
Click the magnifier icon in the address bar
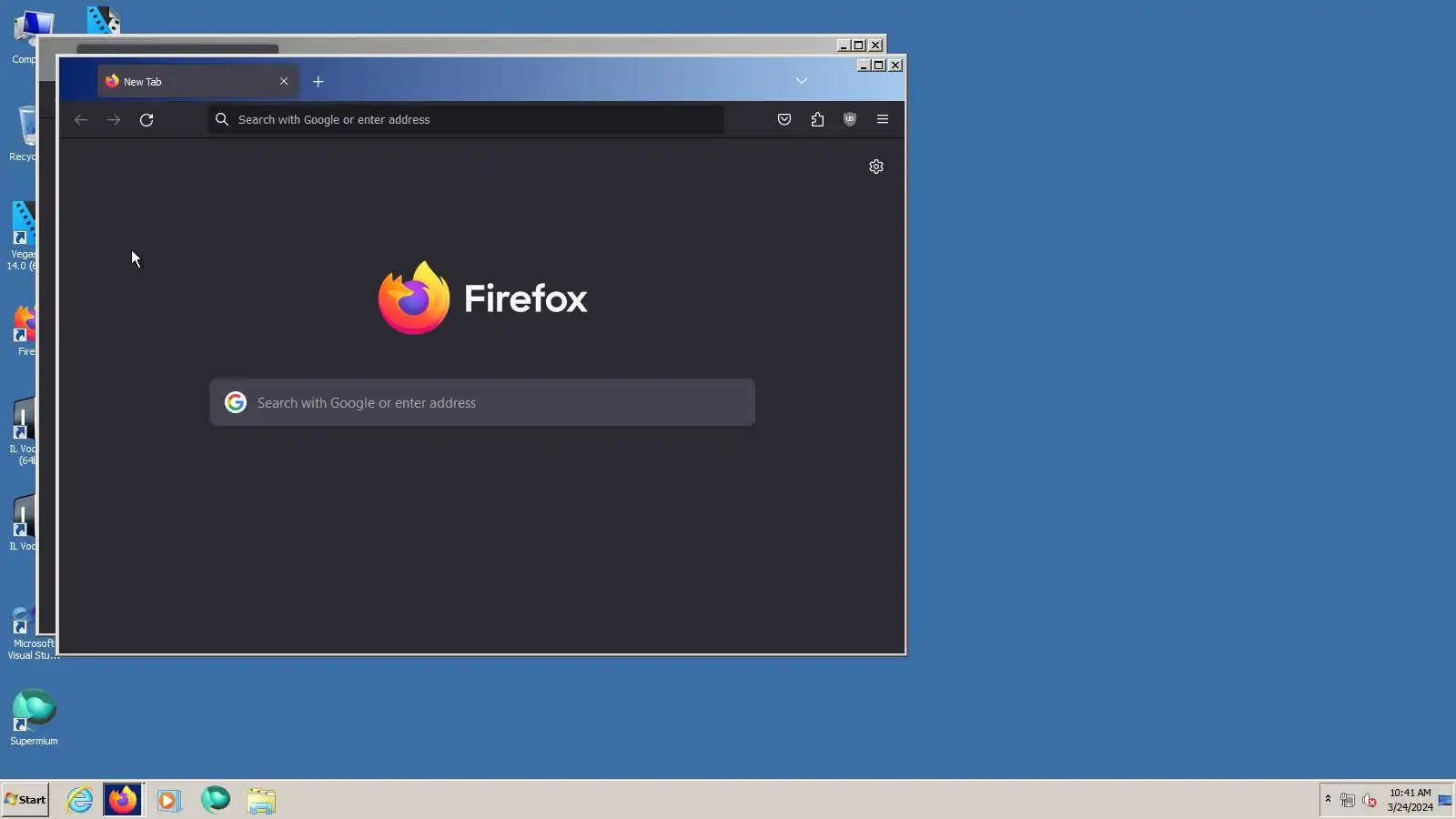pos(222,119)
